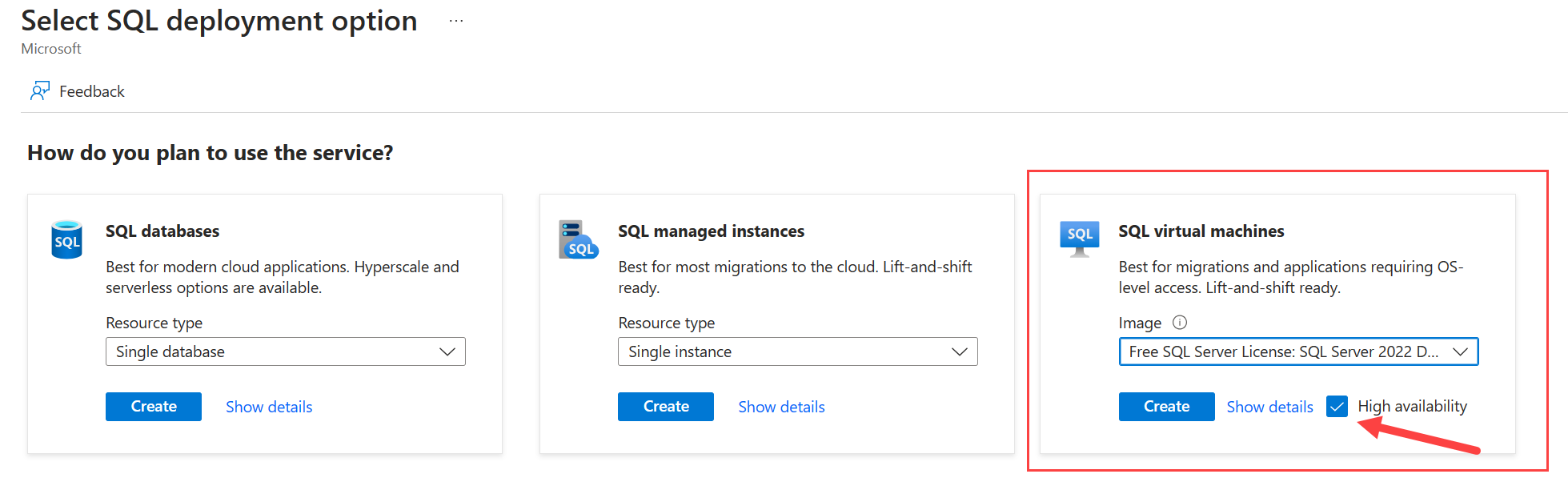Open the Single instance resource type dropdown
Viewport: 1568px width, 494px height.
click(798, 351)
